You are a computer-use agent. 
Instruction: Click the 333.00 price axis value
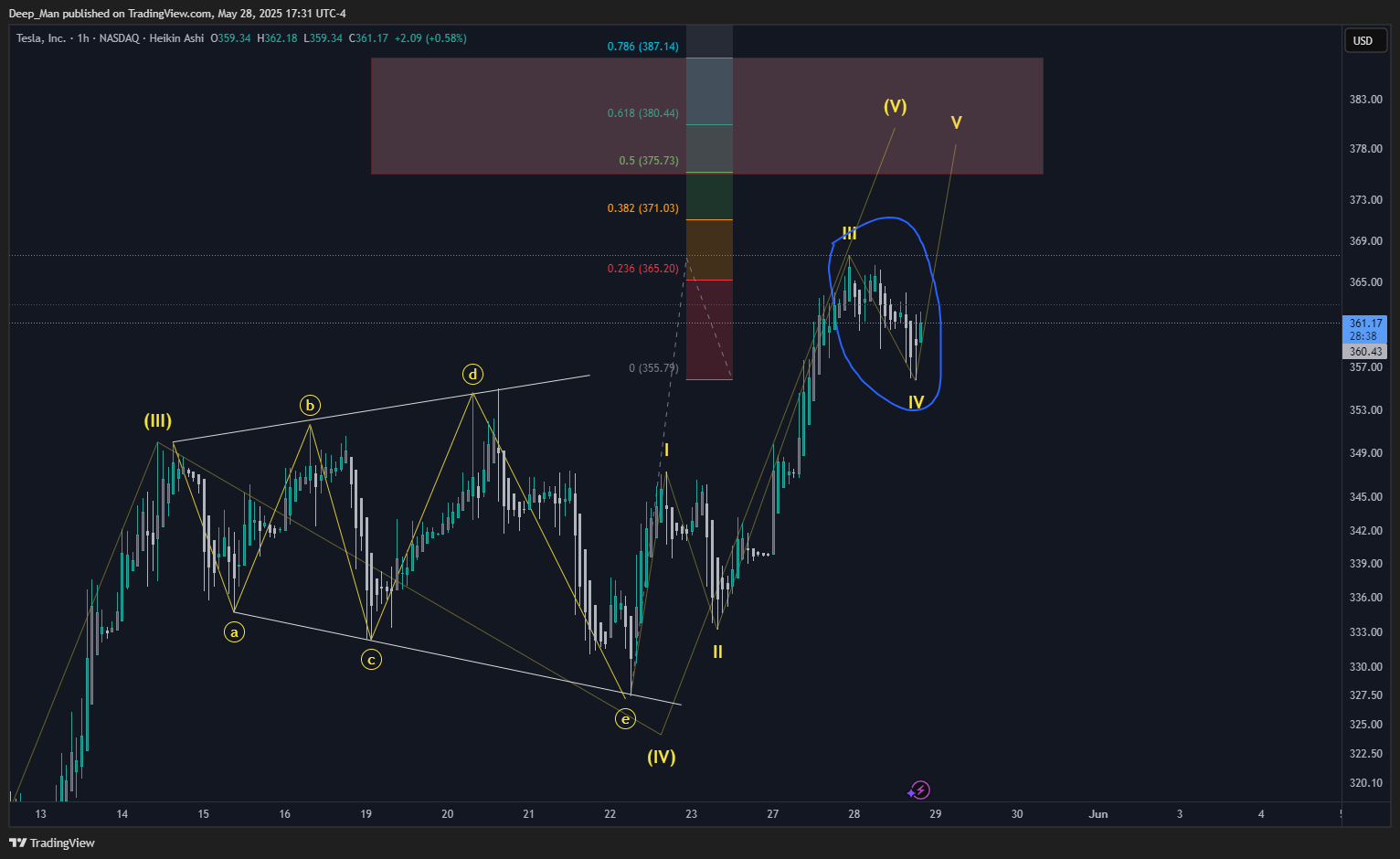[x=1366, y=632]
